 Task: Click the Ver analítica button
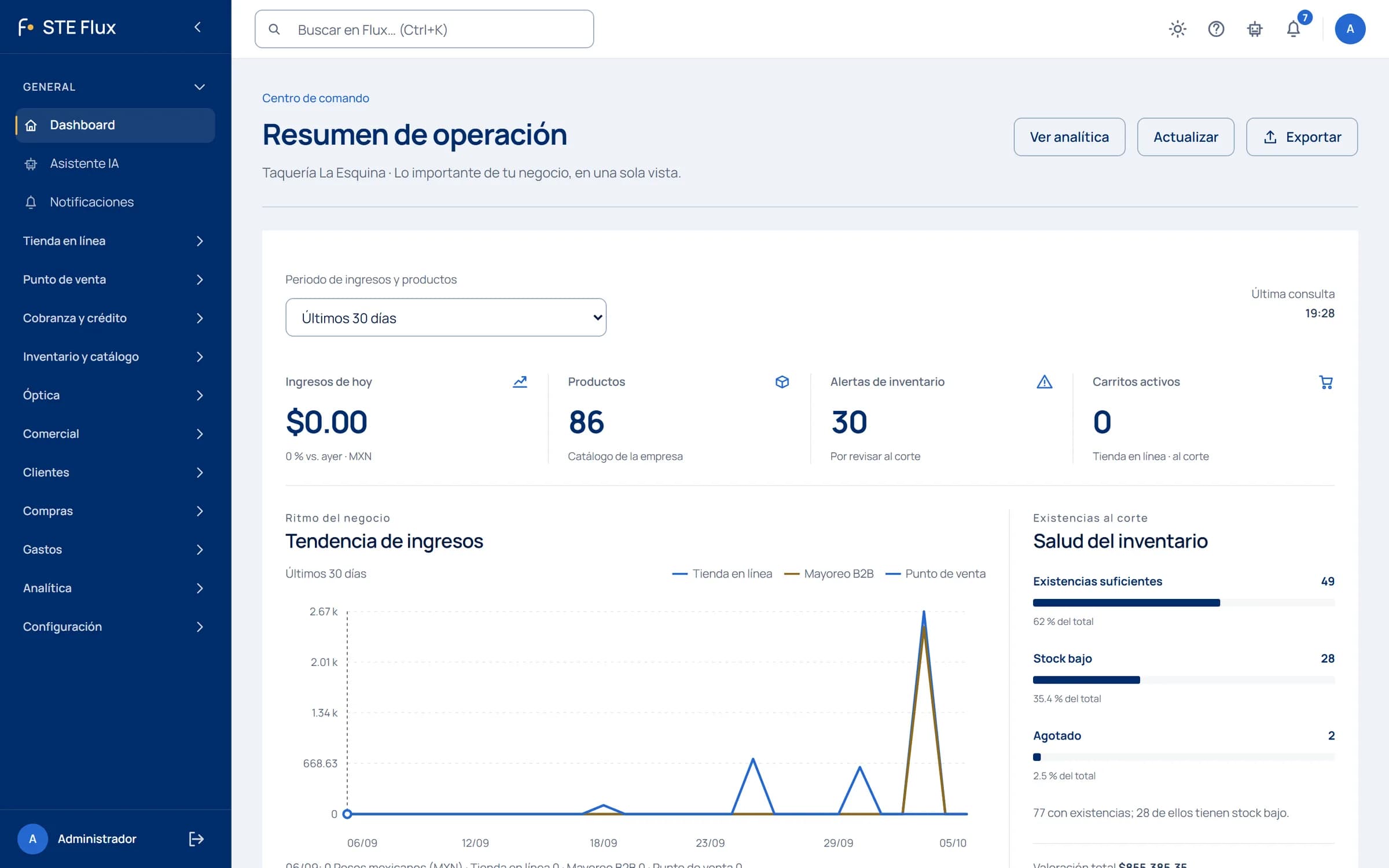point(1069,137)
